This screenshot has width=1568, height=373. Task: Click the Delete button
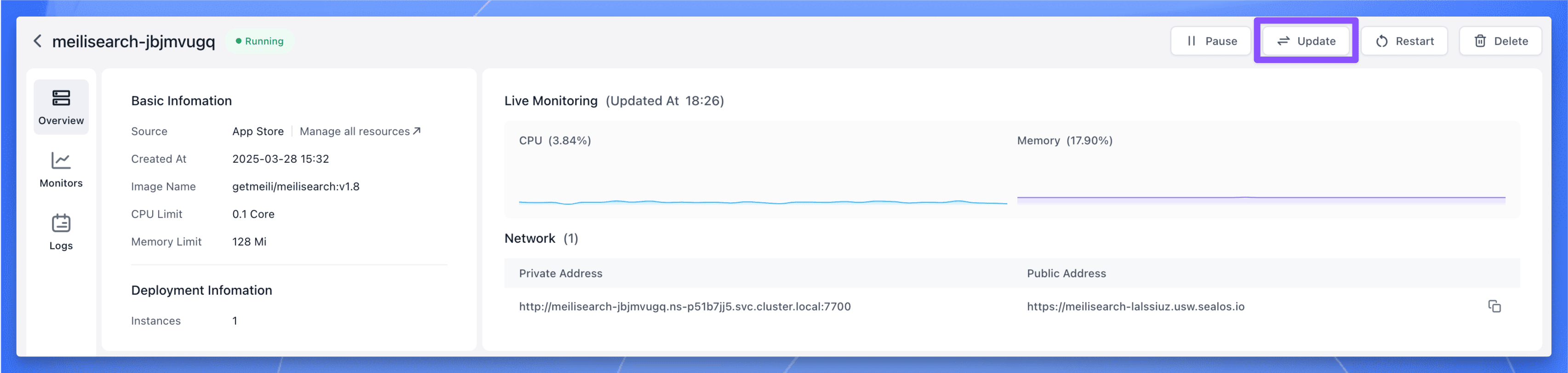click(1500, 41)
